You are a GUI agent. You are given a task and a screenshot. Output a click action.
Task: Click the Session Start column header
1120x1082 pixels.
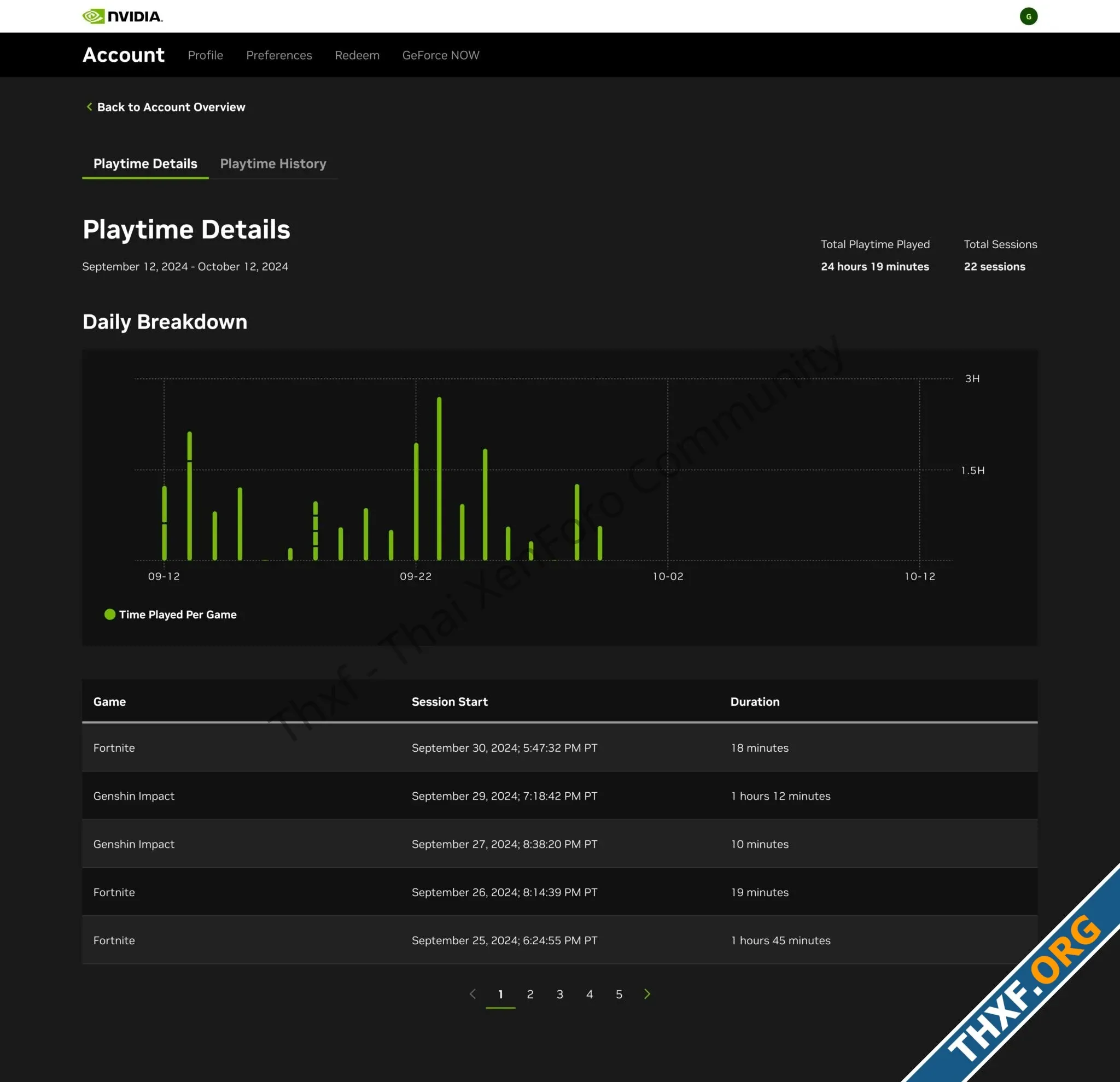[x=450, y=701]
